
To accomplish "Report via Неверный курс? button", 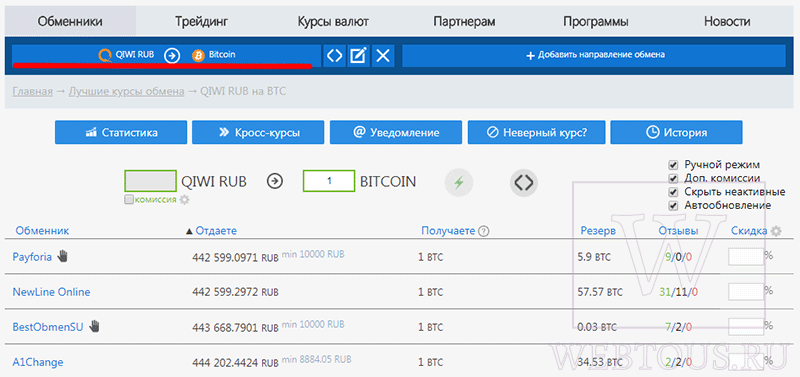I will 536,133.
